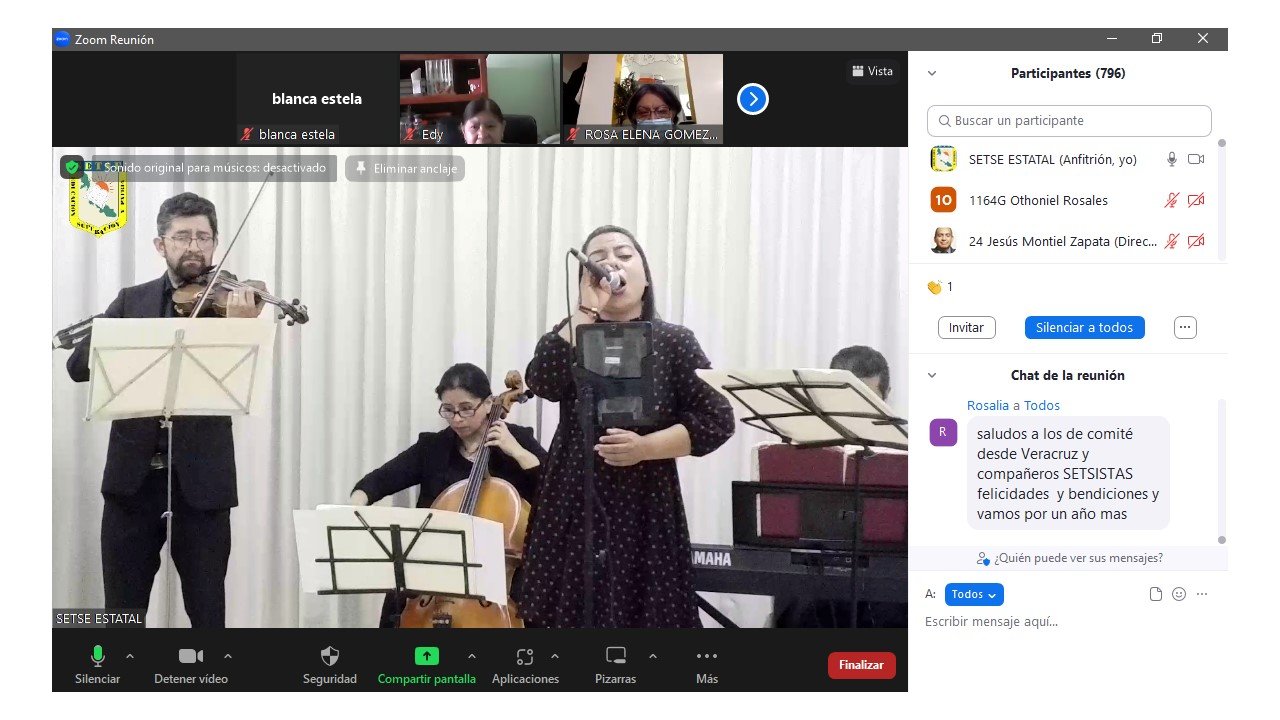Expand arrow beside Aplicaciones
The height and width of the screenshot is (720, 1280).
click(555, 656)
